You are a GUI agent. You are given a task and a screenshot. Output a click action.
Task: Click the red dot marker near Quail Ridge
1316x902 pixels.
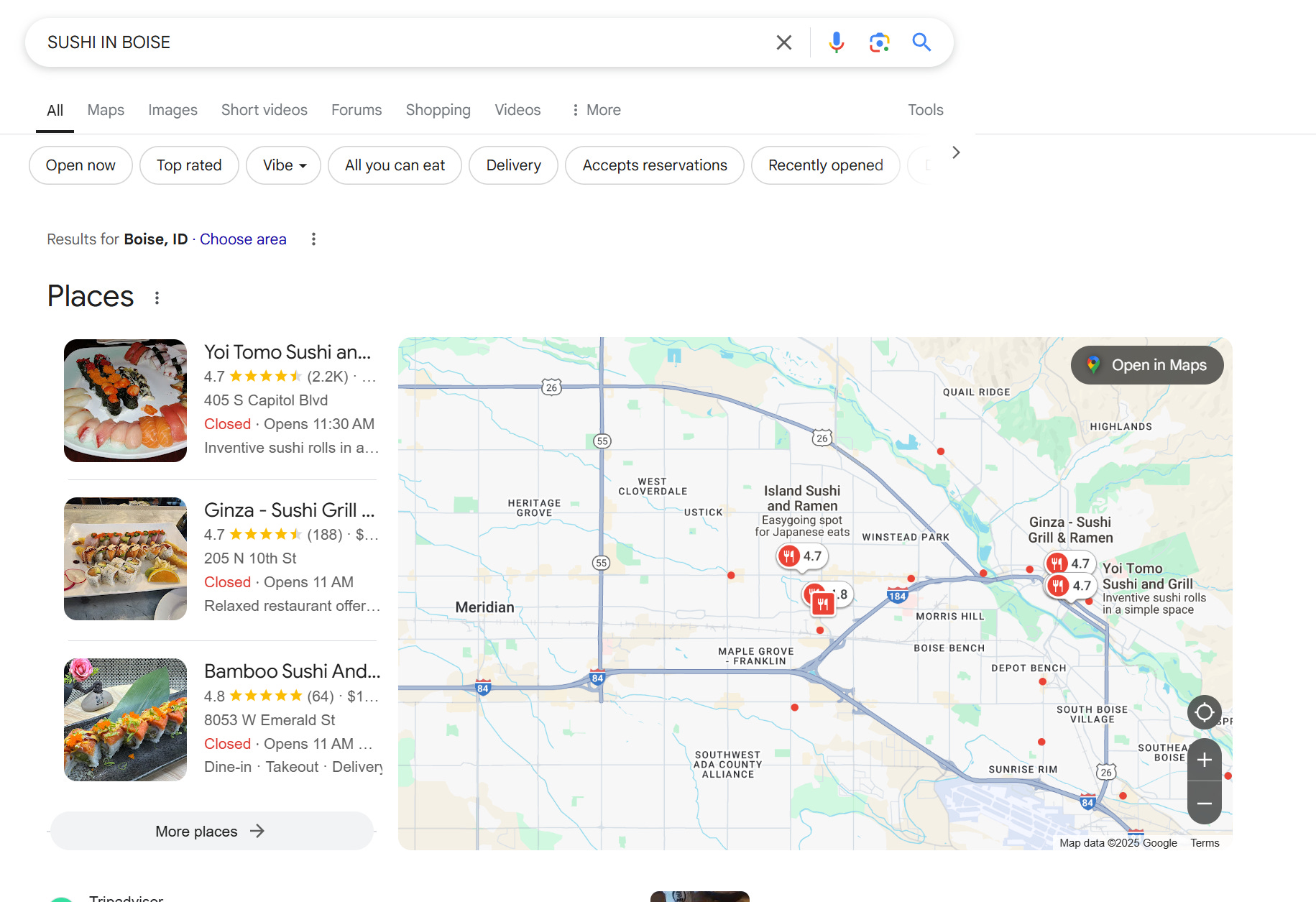(941, 451)
